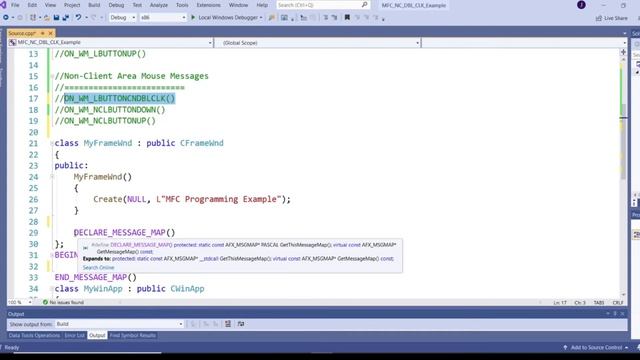Viewport: 640px width, 360px height.
Task: Pin the Source.cpp tab
Action: tap(42, 33)
